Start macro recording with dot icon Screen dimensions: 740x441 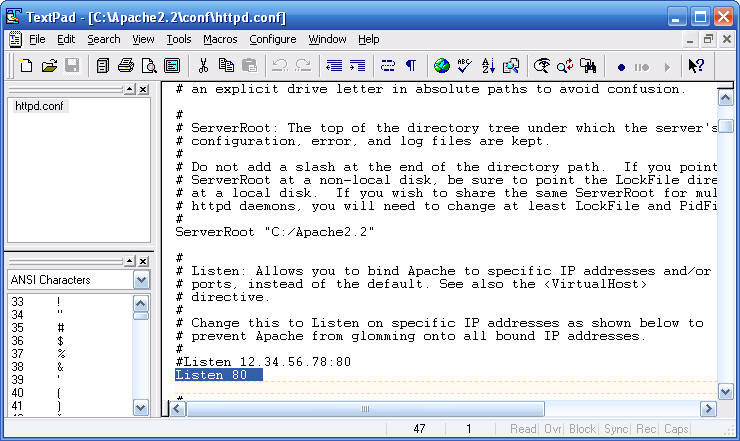[x=621, y=67]
